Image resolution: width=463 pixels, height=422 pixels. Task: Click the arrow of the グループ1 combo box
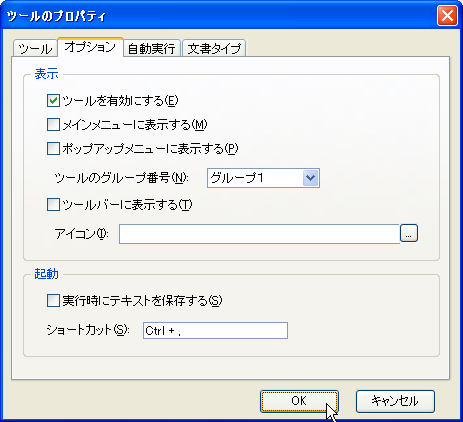coord(311,178)
